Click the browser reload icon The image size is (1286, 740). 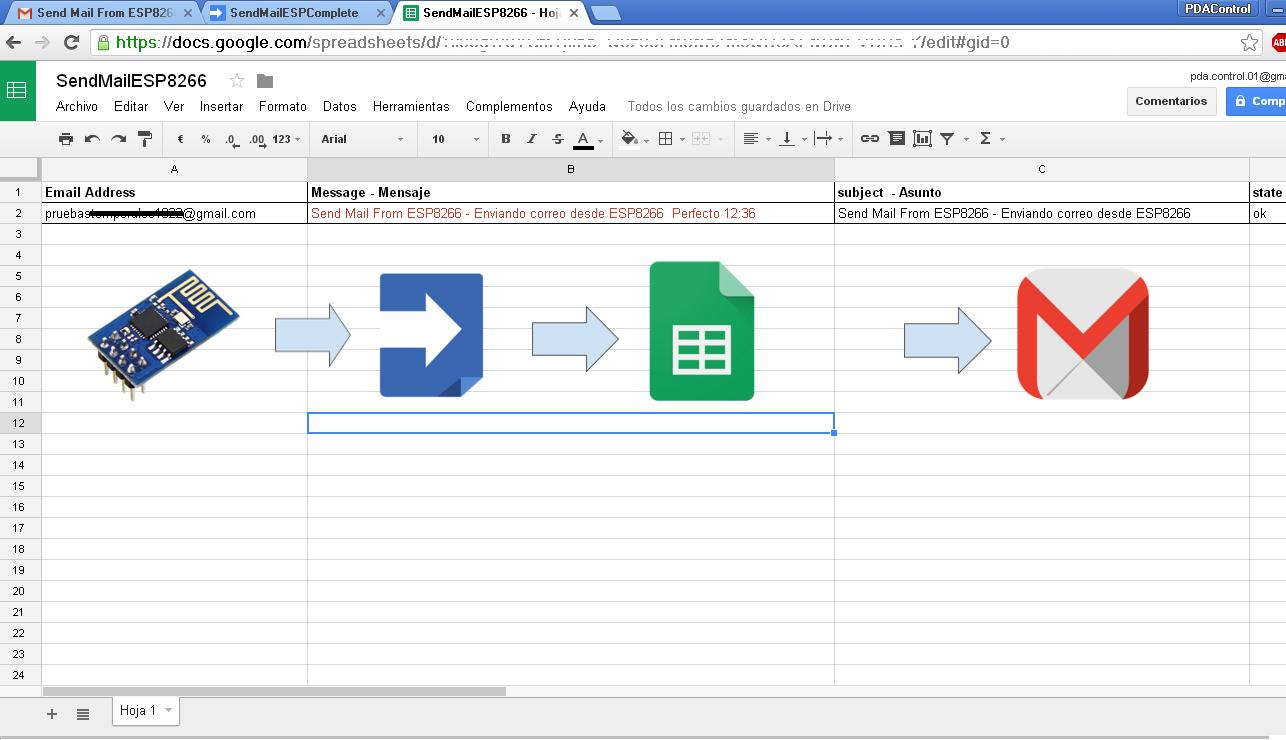click(x=71, y=42)
